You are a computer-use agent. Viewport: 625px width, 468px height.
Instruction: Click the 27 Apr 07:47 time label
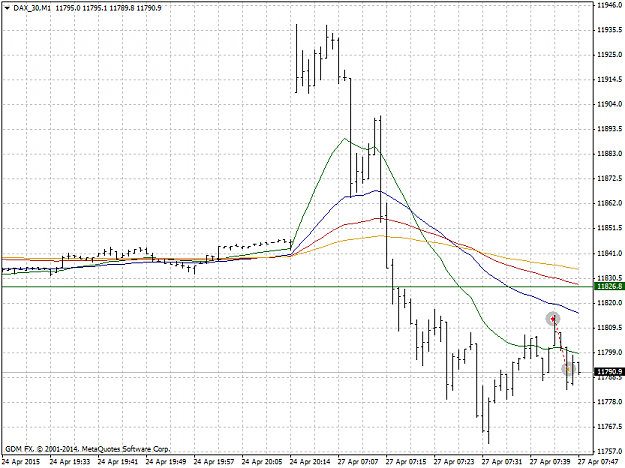pos(598,462)
